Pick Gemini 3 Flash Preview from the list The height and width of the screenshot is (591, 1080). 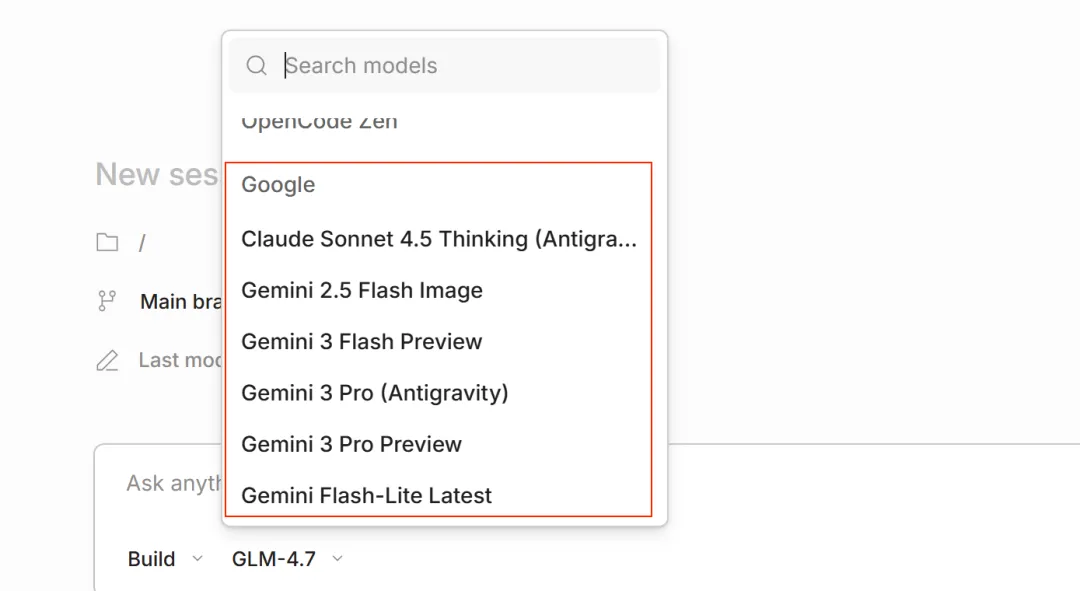[x=362, y=342]
